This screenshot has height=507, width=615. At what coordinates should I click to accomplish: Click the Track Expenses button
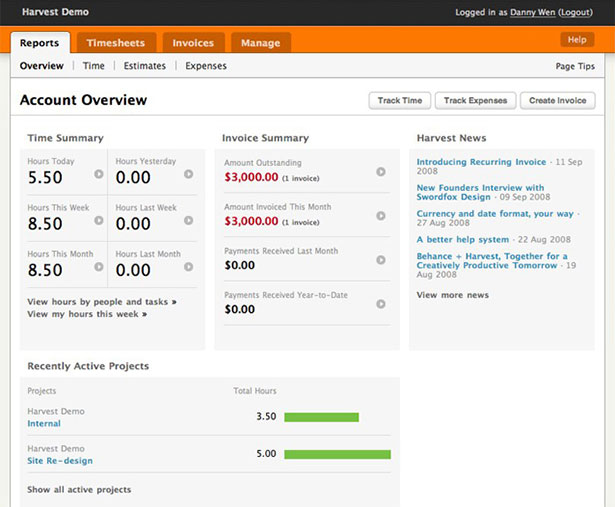coord(475,101)
